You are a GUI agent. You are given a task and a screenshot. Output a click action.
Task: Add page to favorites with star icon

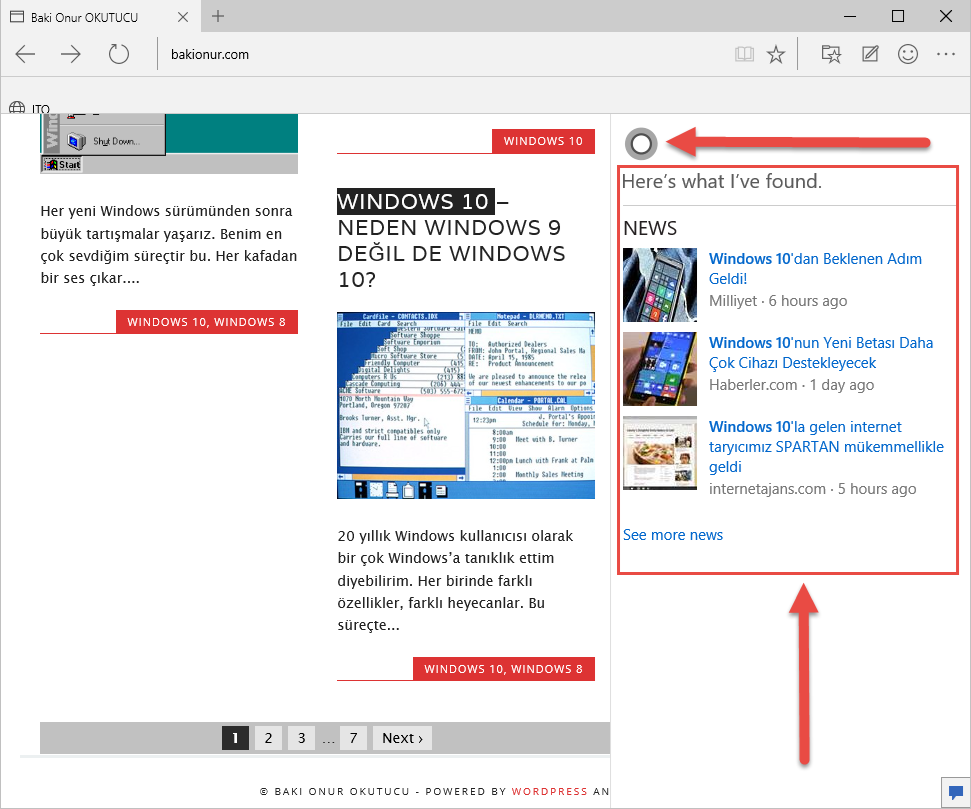[x=776, y=55]
